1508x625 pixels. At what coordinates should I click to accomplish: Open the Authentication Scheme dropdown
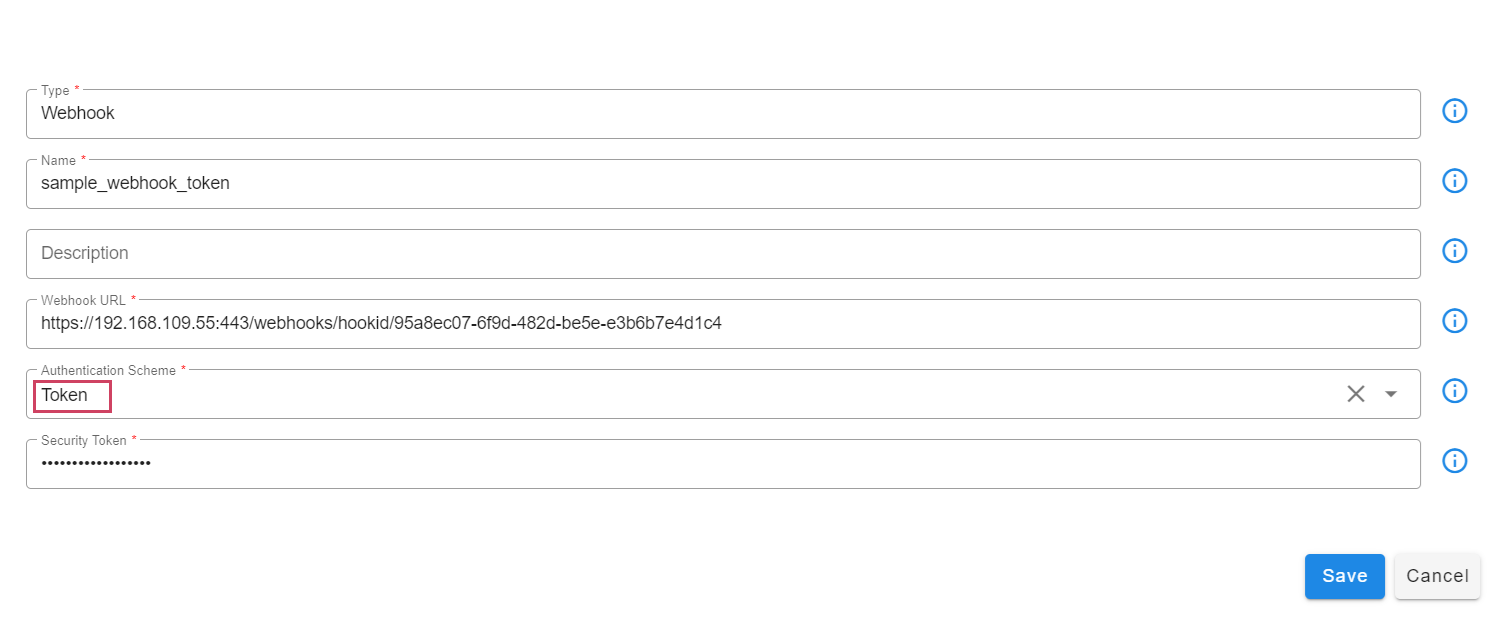[x=1390, y=394]
